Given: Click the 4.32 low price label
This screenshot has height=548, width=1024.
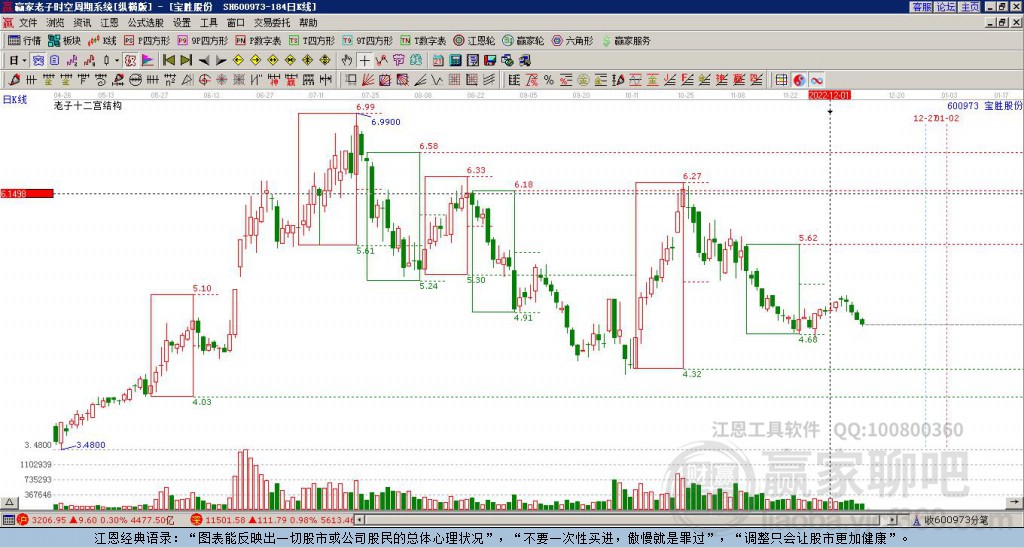Looking at the screenshot, I should point(692,374).
